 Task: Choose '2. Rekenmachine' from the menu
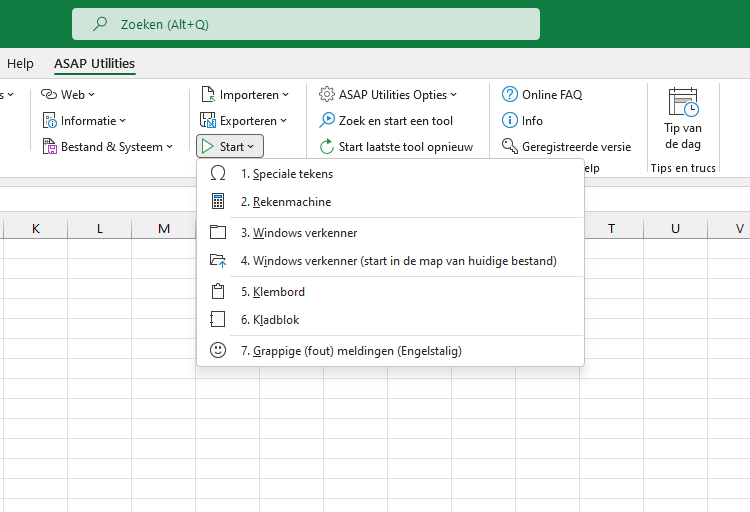tap(390, 201)
